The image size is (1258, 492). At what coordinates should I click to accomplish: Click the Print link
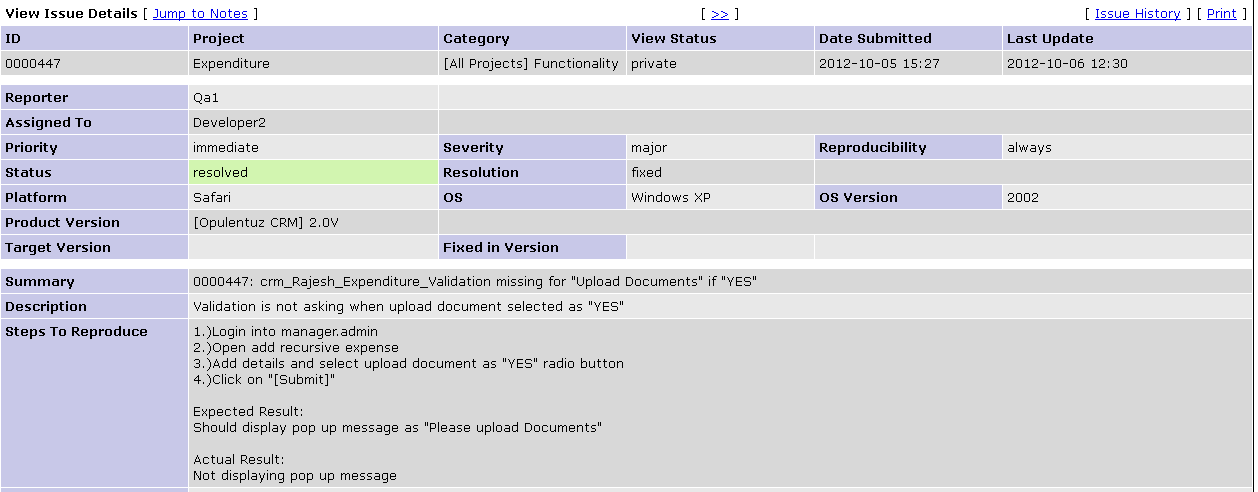coord(1221,13)
